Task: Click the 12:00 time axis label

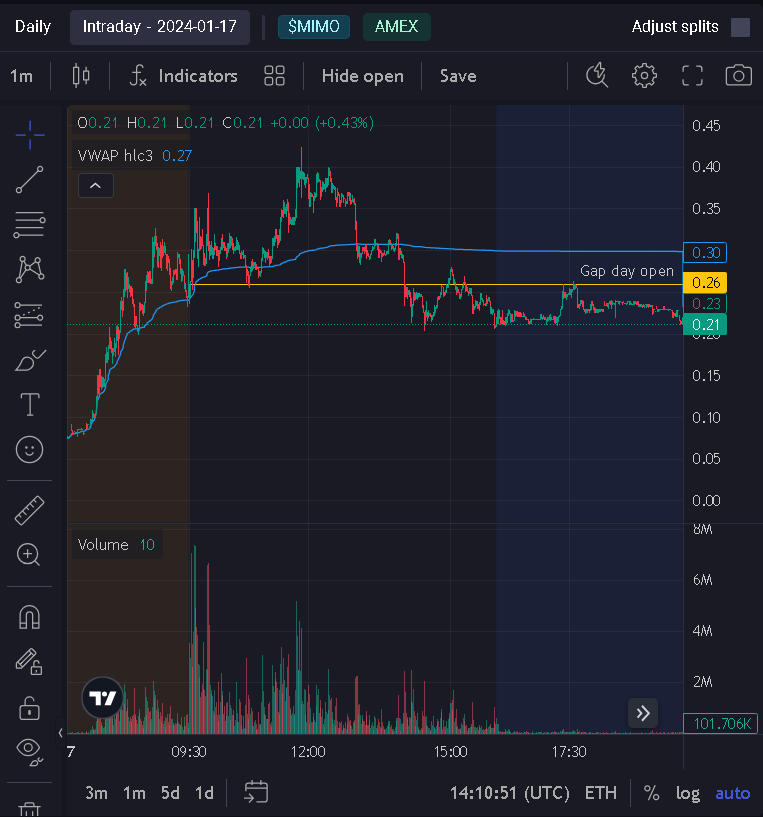Action: click(308, 752)
